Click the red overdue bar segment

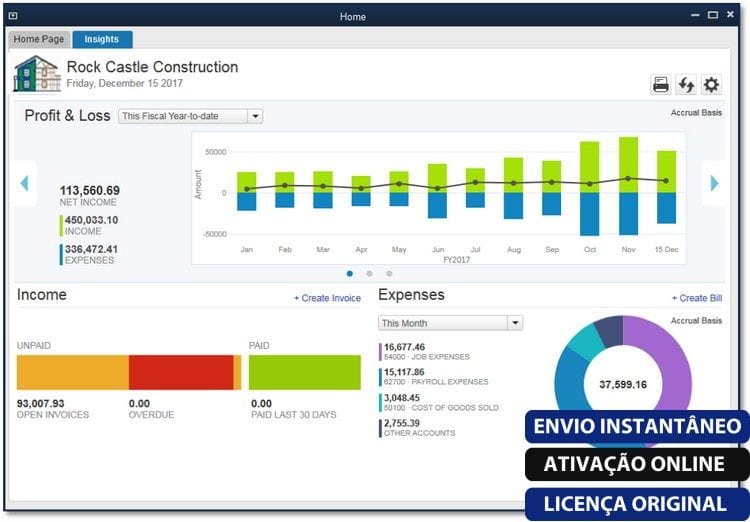181,372
